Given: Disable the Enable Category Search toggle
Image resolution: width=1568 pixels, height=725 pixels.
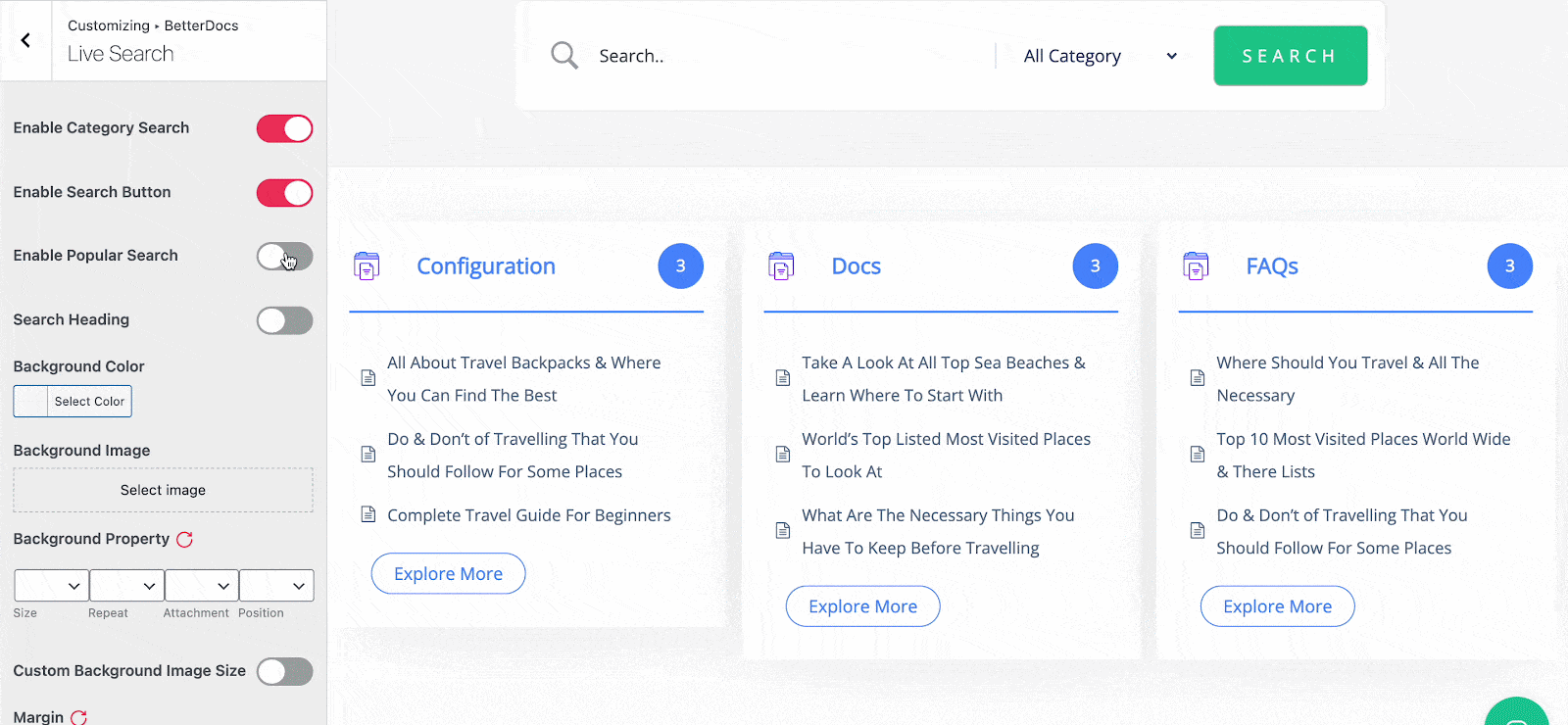Looking at the screenshot, I should 284,128.
